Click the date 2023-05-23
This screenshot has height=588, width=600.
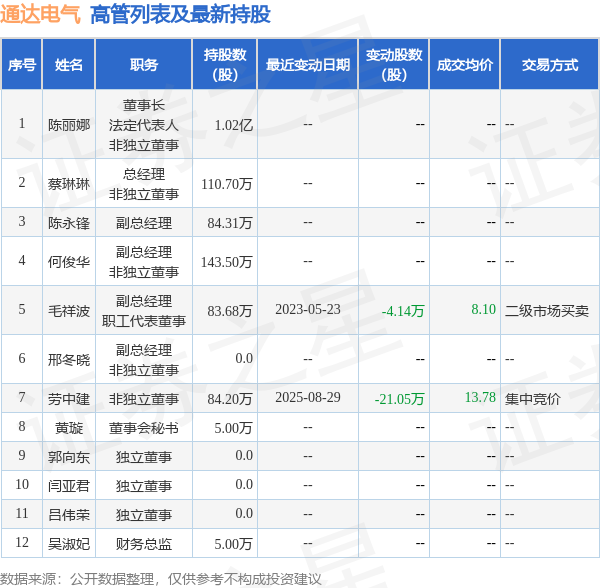[x=308, y=309]
